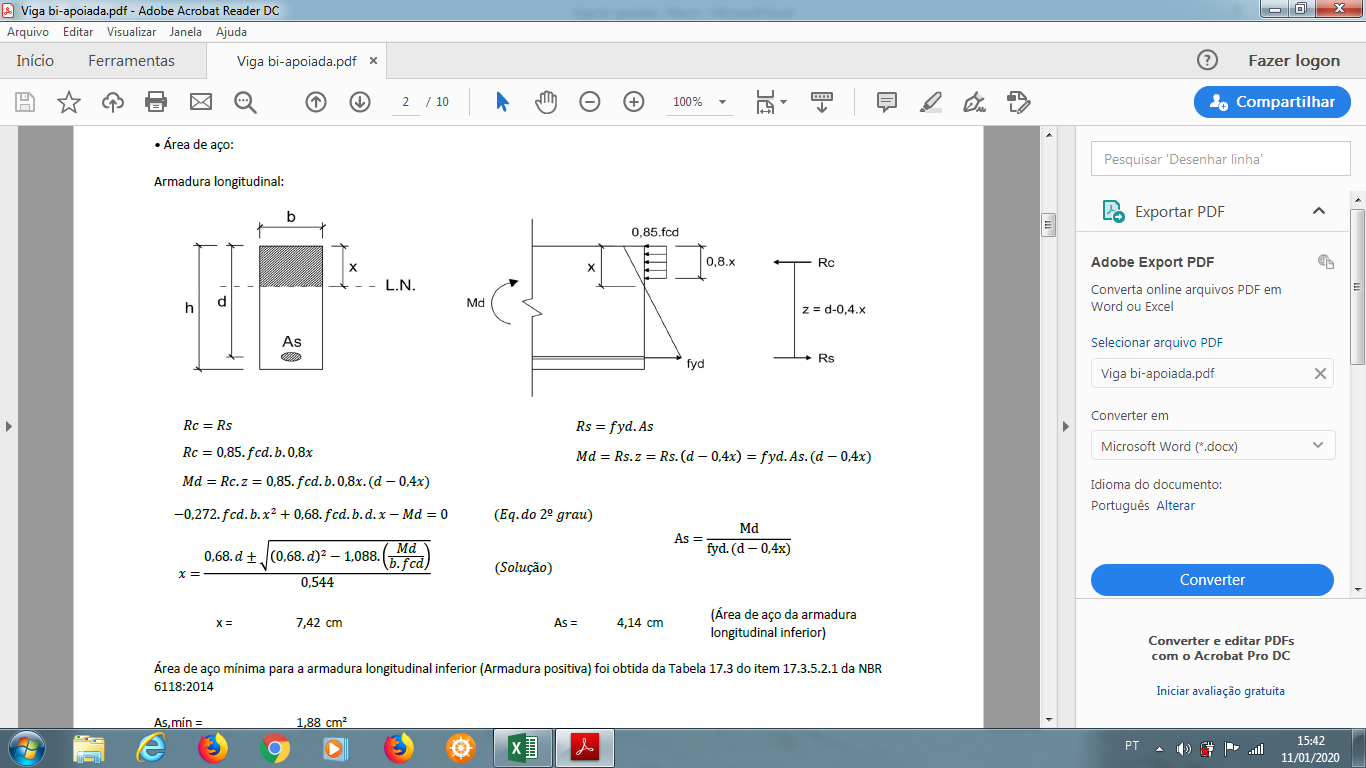This screenshot has height=768, width=1366.
Task: Select the Viga bi-apoiada.pdf tab
Action: (297, 61)
